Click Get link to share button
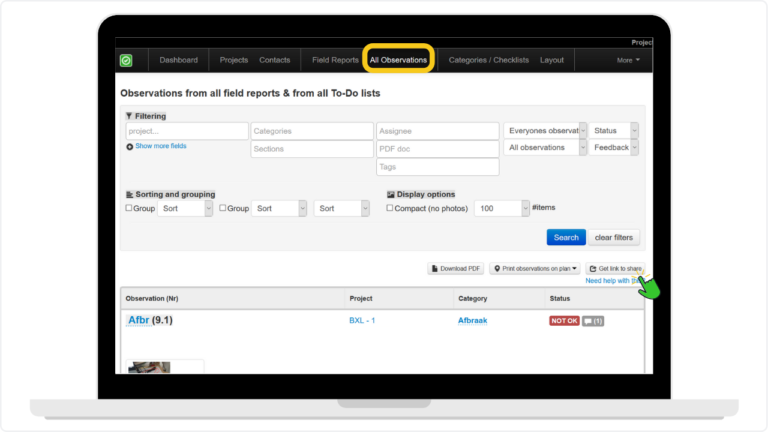This screenshot has height=432, width=768. click(614, 269)
